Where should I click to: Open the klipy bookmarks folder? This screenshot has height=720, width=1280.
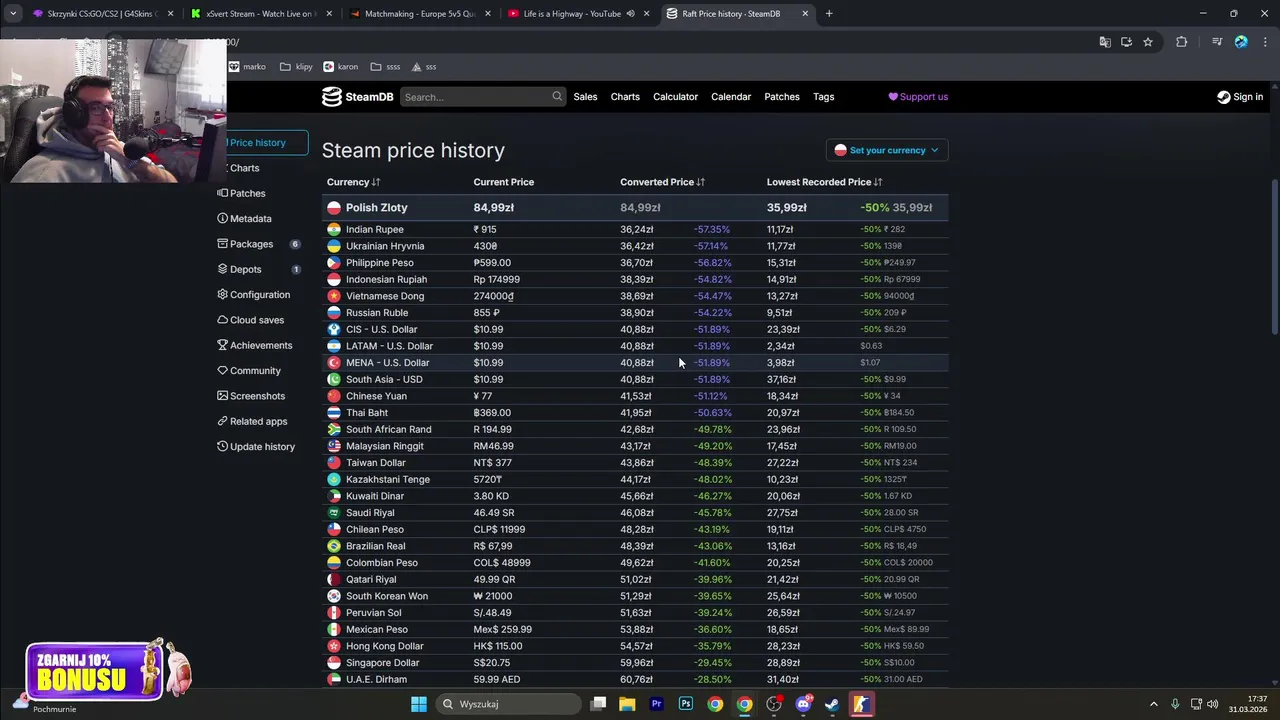[x=296, y=67]
